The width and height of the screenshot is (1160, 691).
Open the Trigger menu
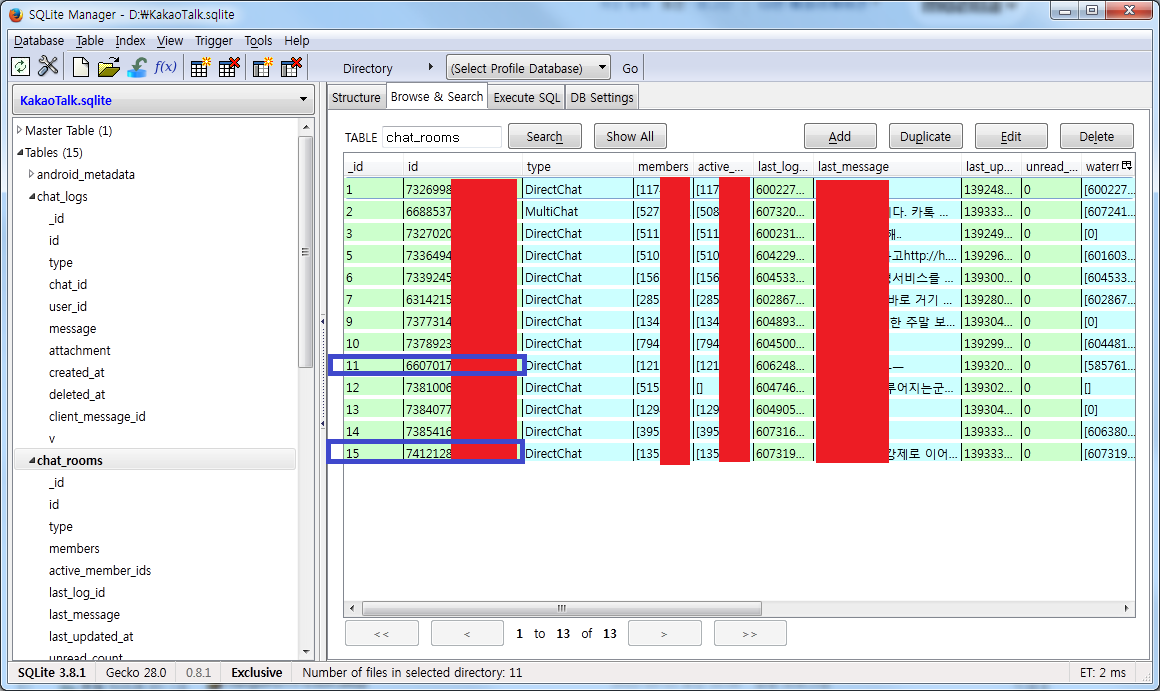213,41
